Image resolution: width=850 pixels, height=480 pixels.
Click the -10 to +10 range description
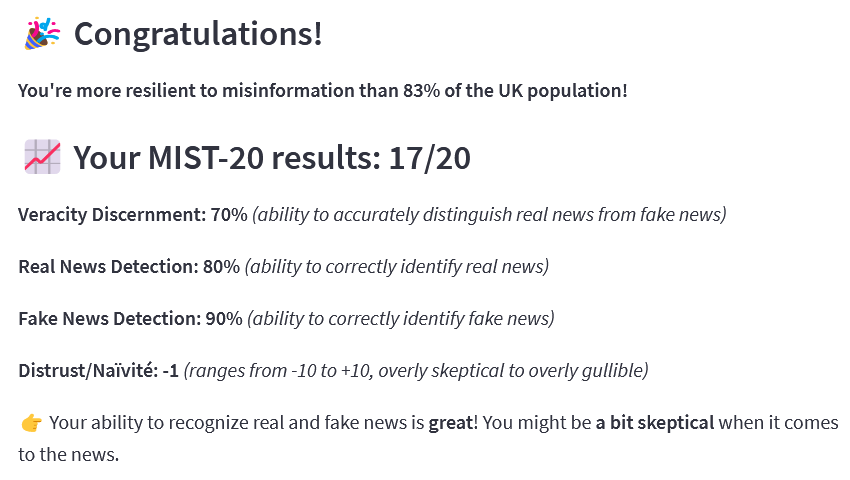coord(416,371)
